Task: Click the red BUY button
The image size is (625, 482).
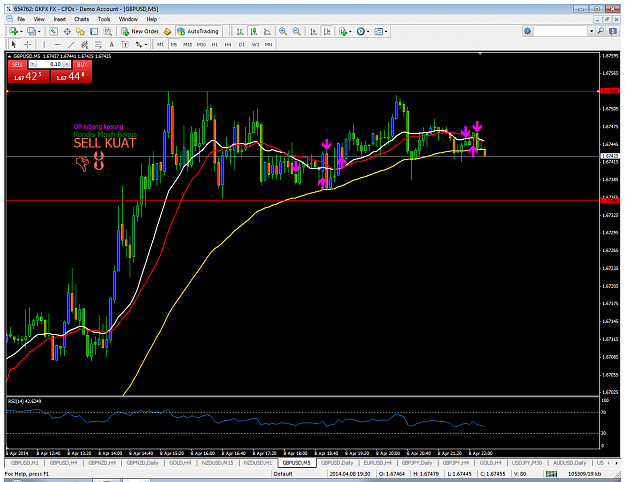Action: click(x=72, y=72)
